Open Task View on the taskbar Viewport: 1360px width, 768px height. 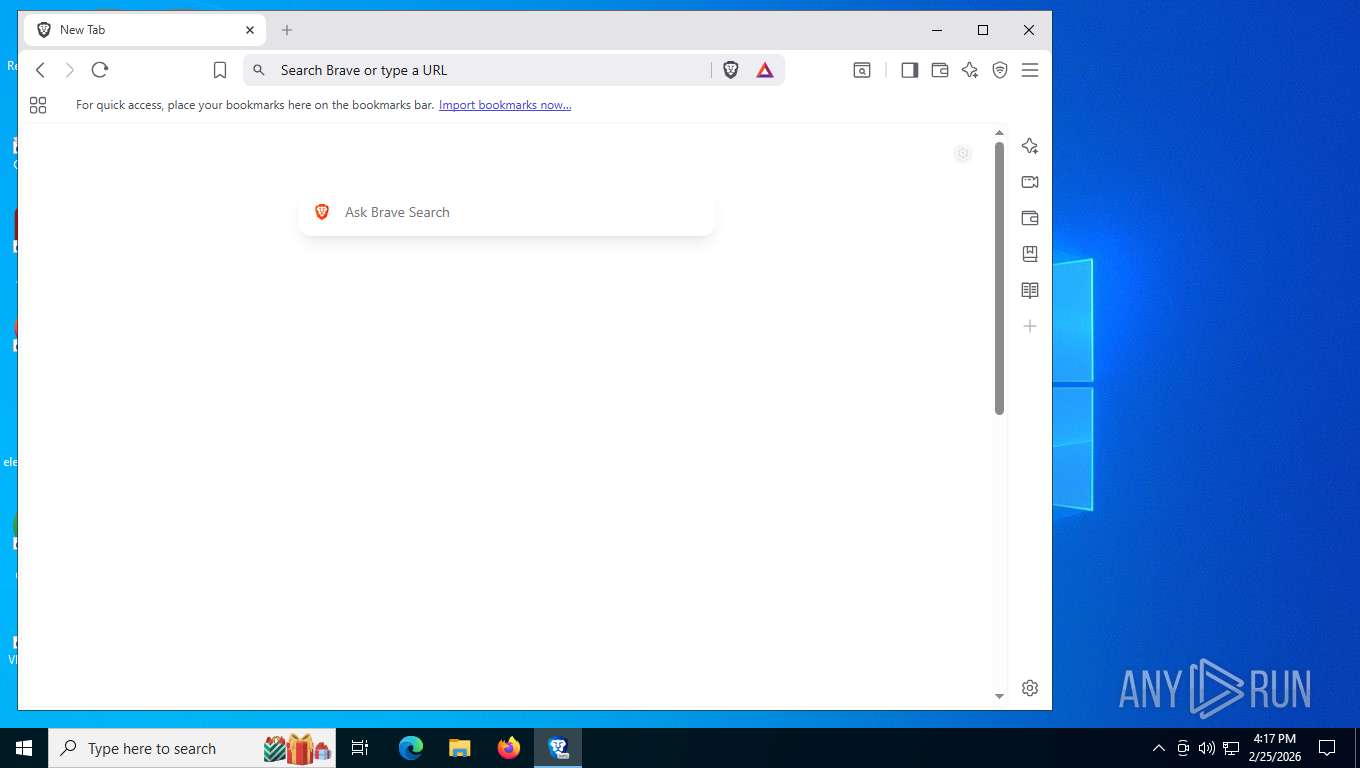360,748
